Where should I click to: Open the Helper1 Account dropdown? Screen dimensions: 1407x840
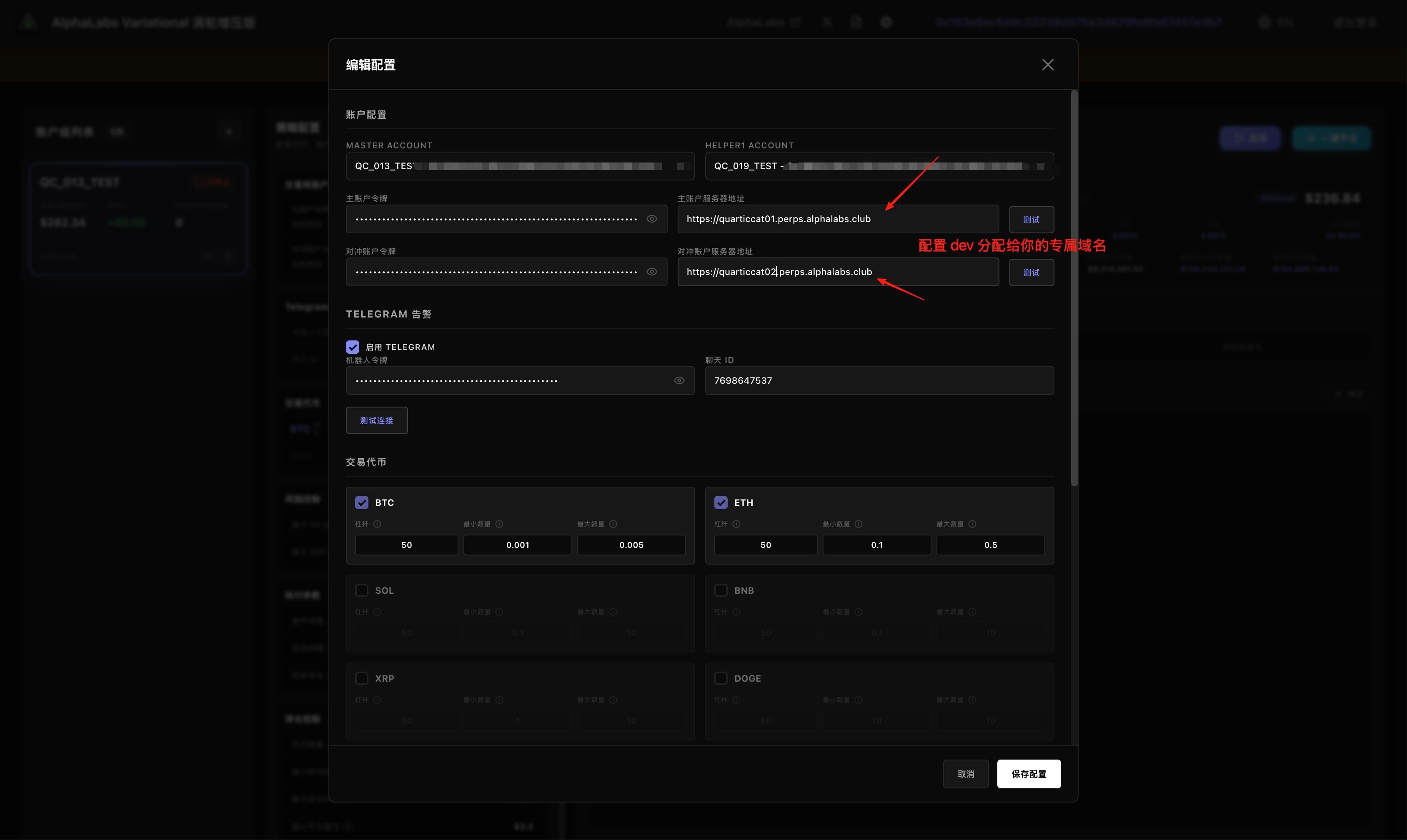[879, 166]
